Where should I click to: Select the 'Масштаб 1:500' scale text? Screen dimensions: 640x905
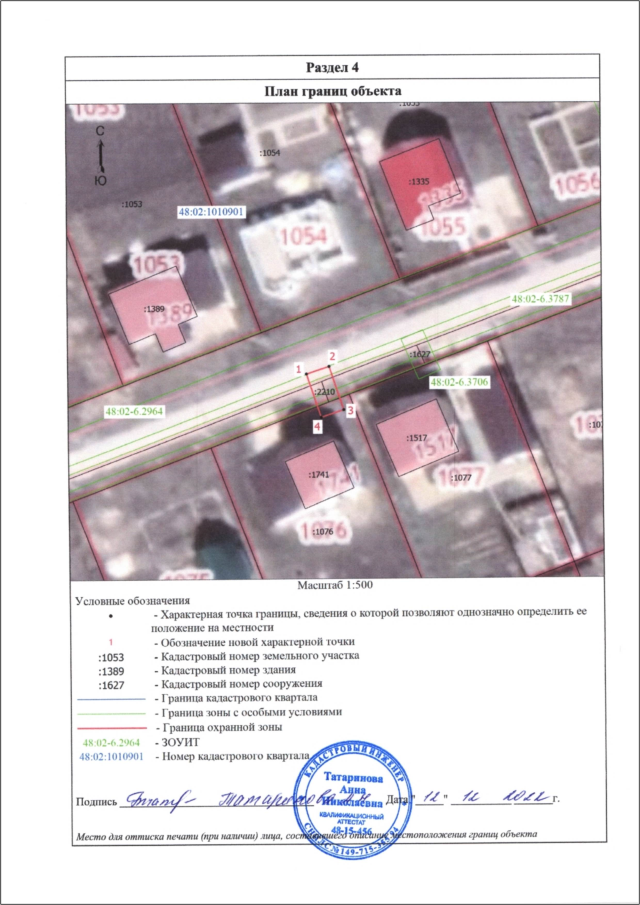click(335, 585)
